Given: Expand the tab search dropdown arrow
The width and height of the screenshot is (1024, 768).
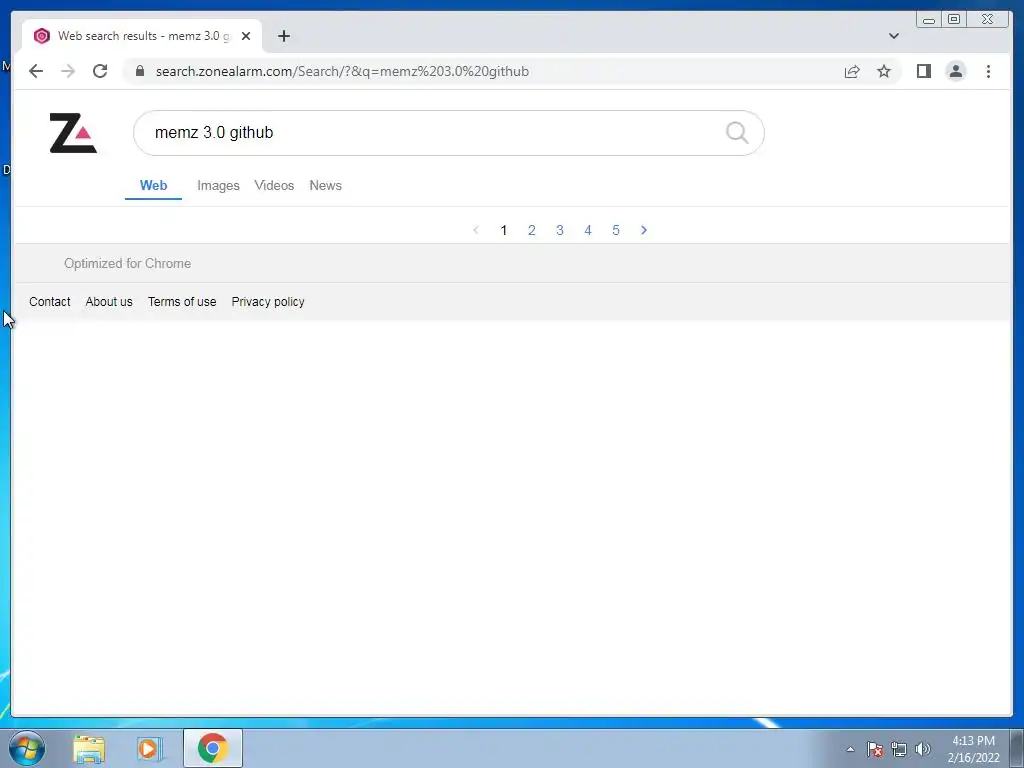Looking at the screenshot, I should click(893, 36).
